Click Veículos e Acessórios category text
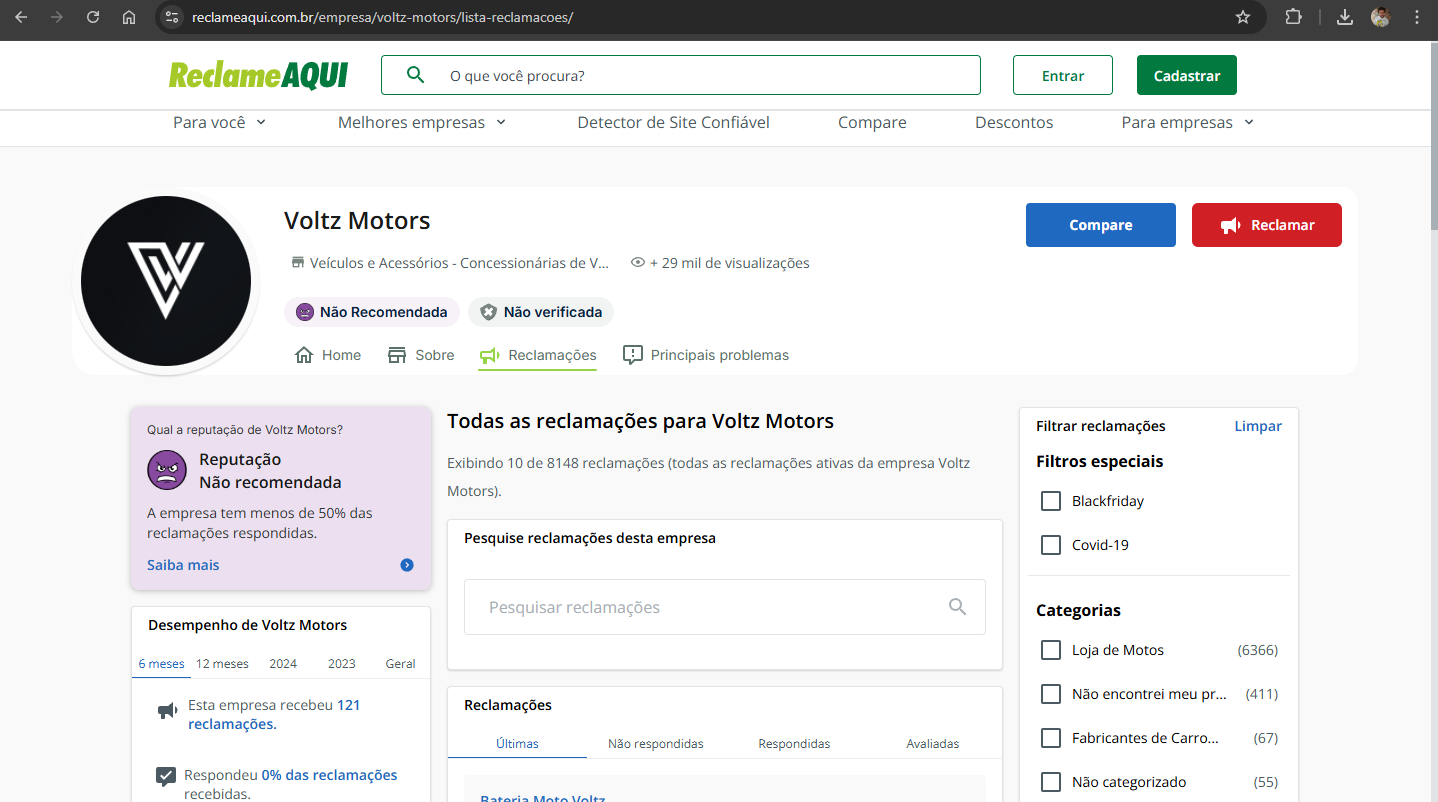1438x802 pixels. click(459, 263)
